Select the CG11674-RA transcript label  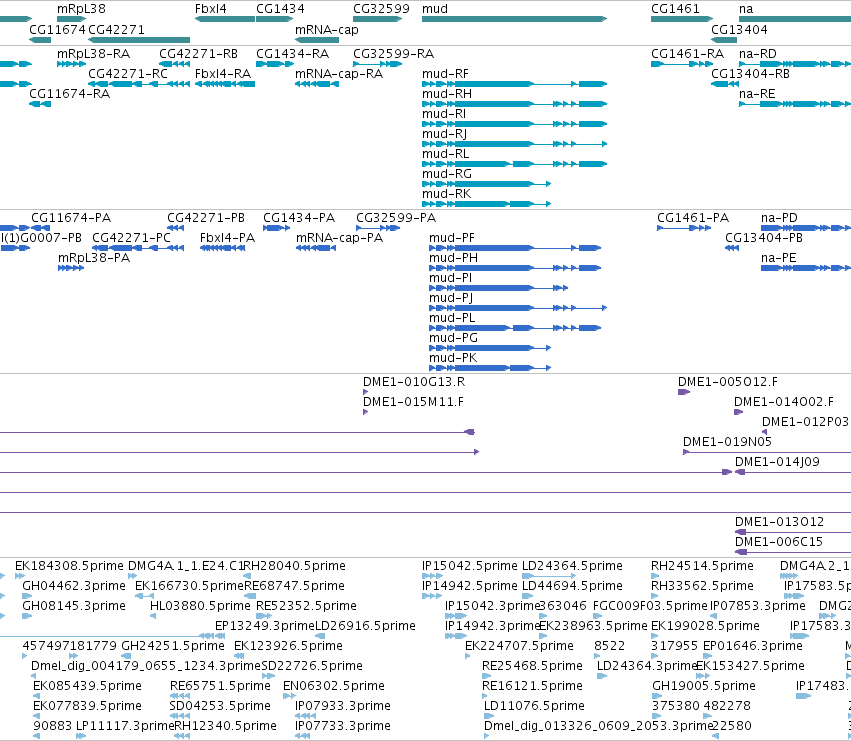coord(69,94)
